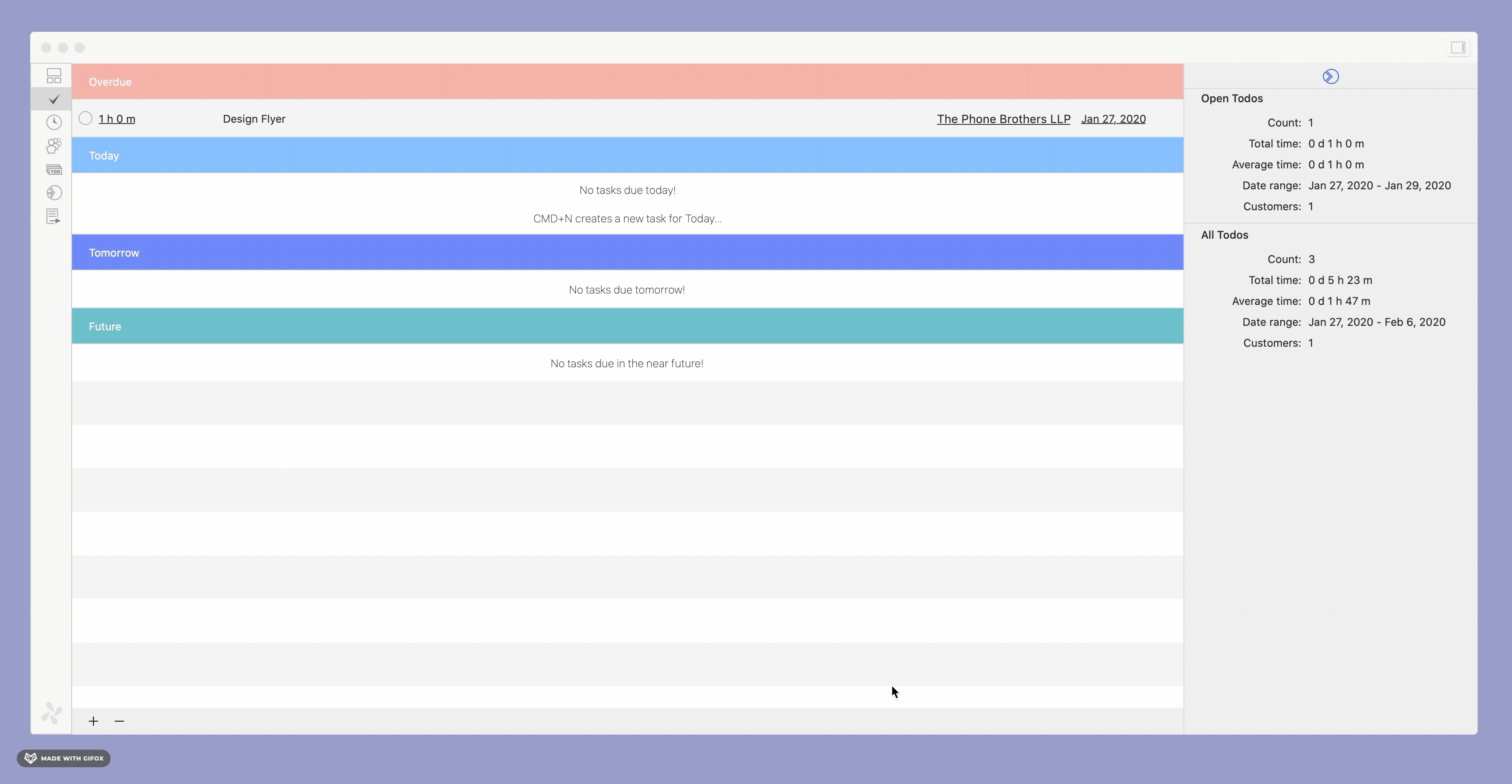
Task: Click the pinwheel logo at sidebar bottom
Action: 52,712
